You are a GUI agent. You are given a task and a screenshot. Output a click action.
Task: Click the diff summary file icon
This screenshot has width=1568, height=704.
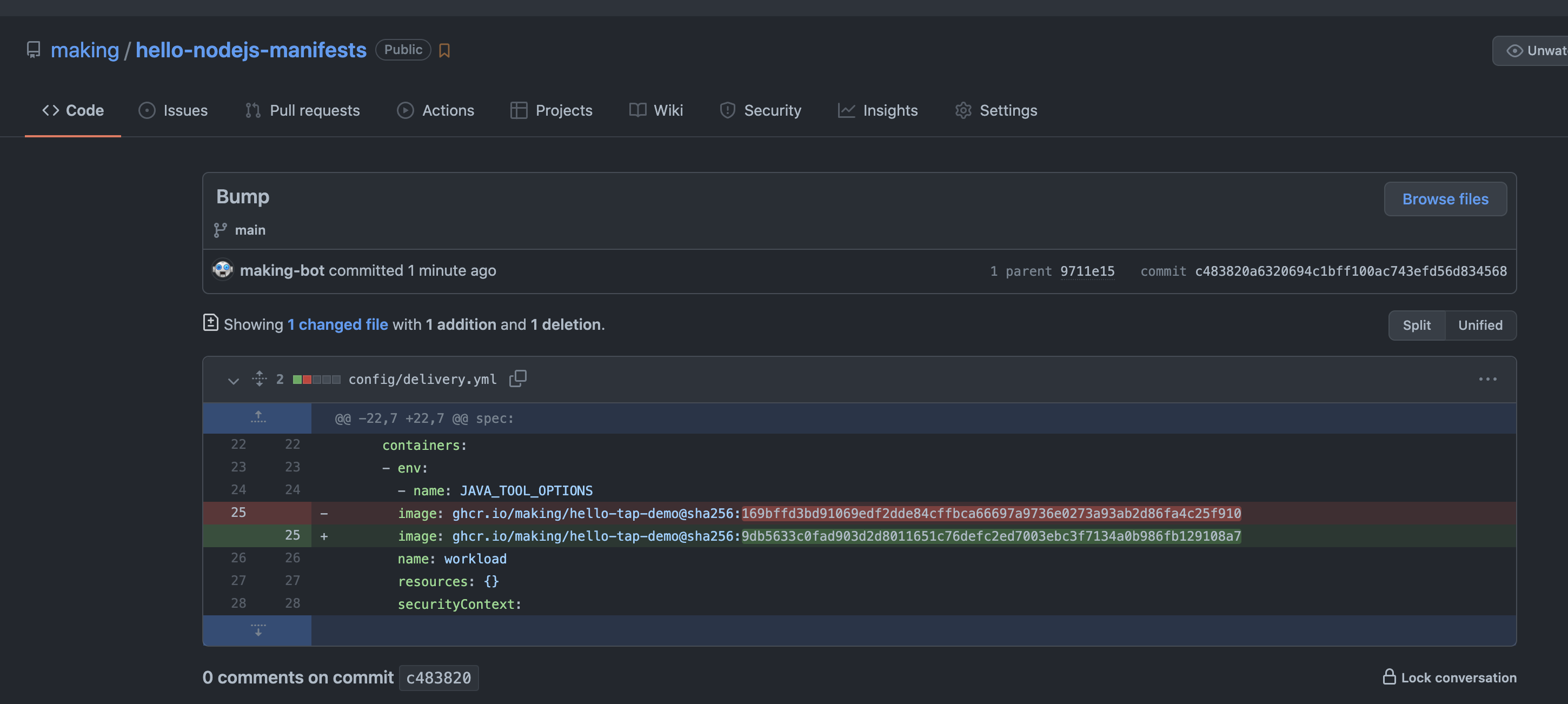[211, 323]
